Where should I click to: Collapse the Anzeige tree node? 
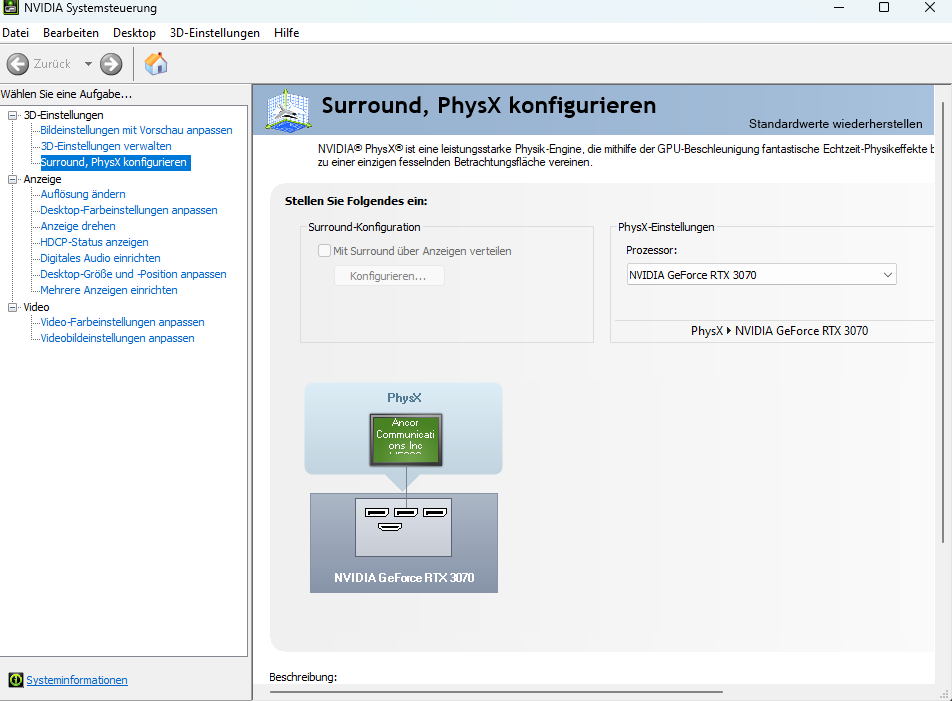click(x=13, y=179)
